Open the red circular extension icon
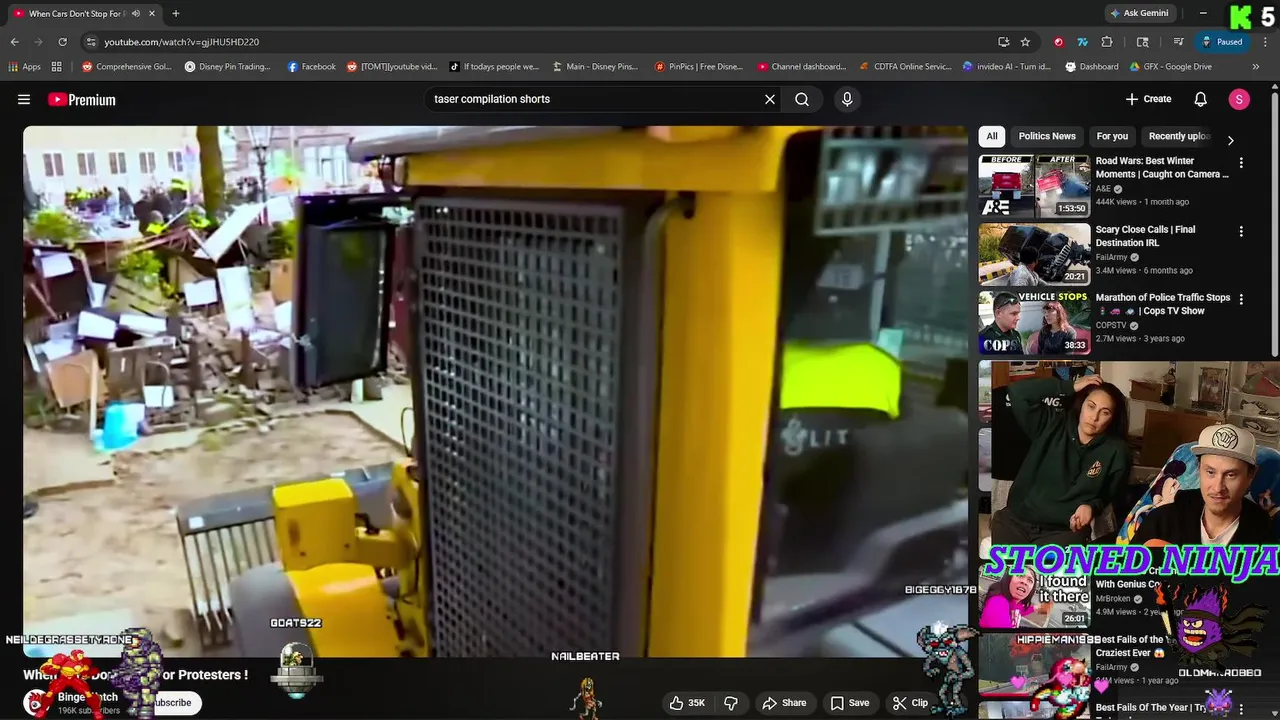 pos(1058,42)
